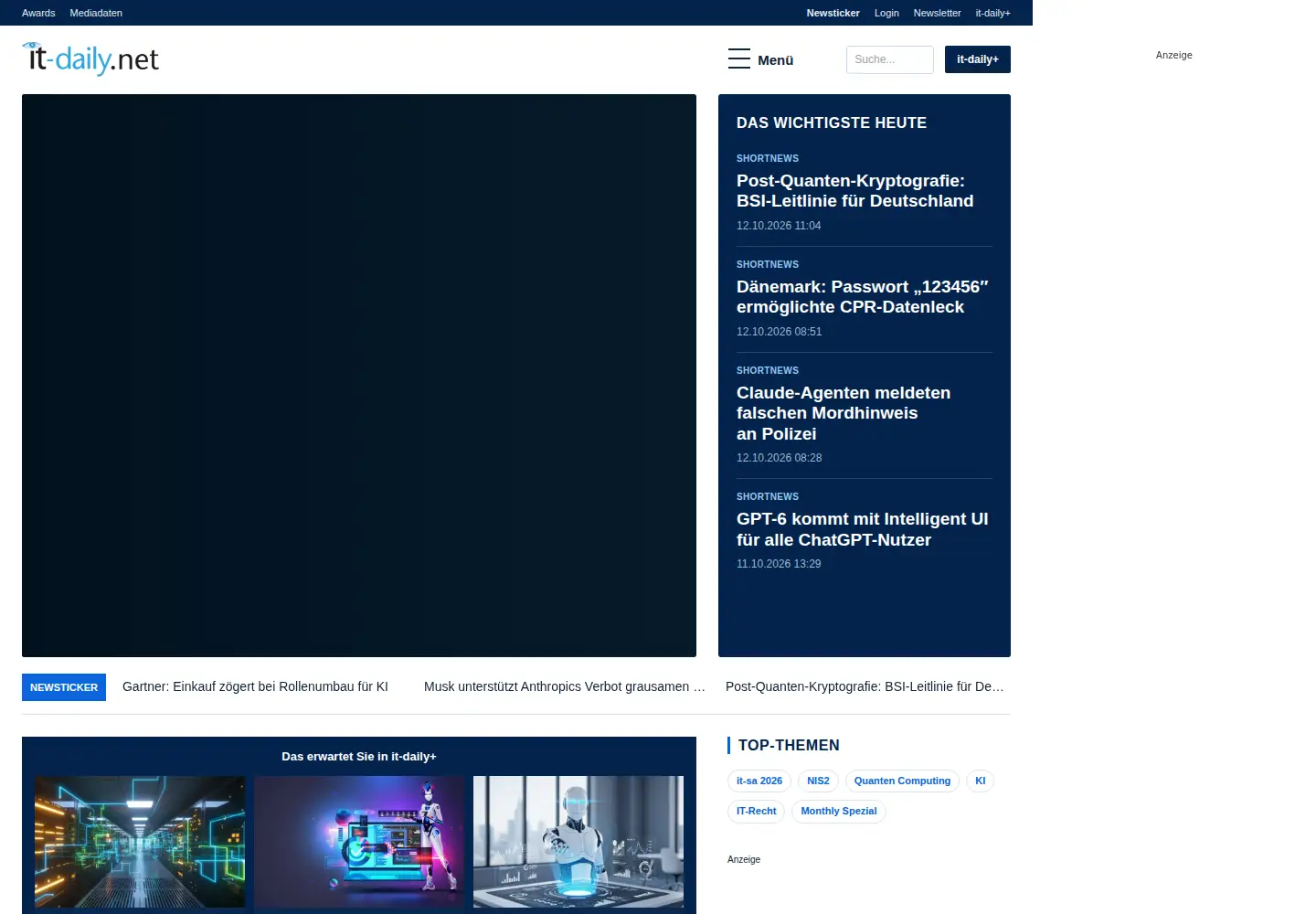This screenshot has width=1316, height=914.
Task: Select the Quanten Computing topic tag
Action: pyautogui.click(x=902, y=781)
